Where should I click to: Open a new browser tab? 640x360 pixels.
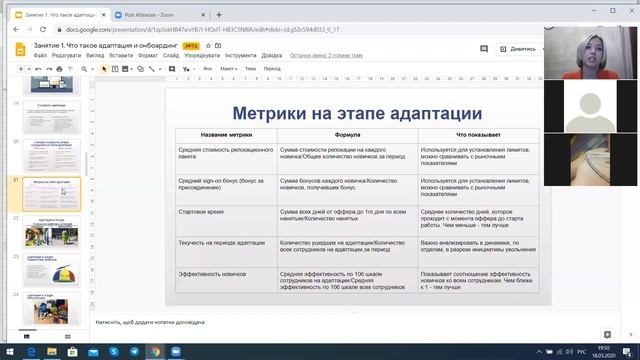[219, 15]
